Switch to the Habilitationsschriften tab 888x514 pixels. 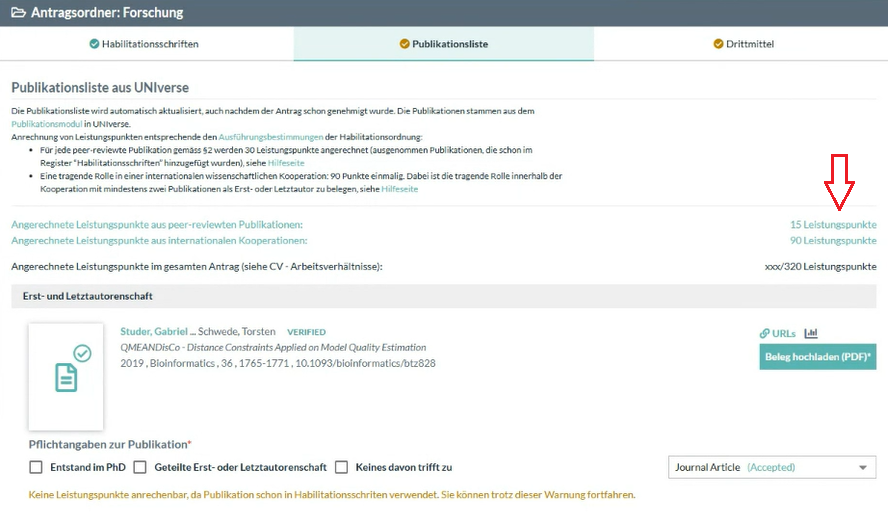146,44
